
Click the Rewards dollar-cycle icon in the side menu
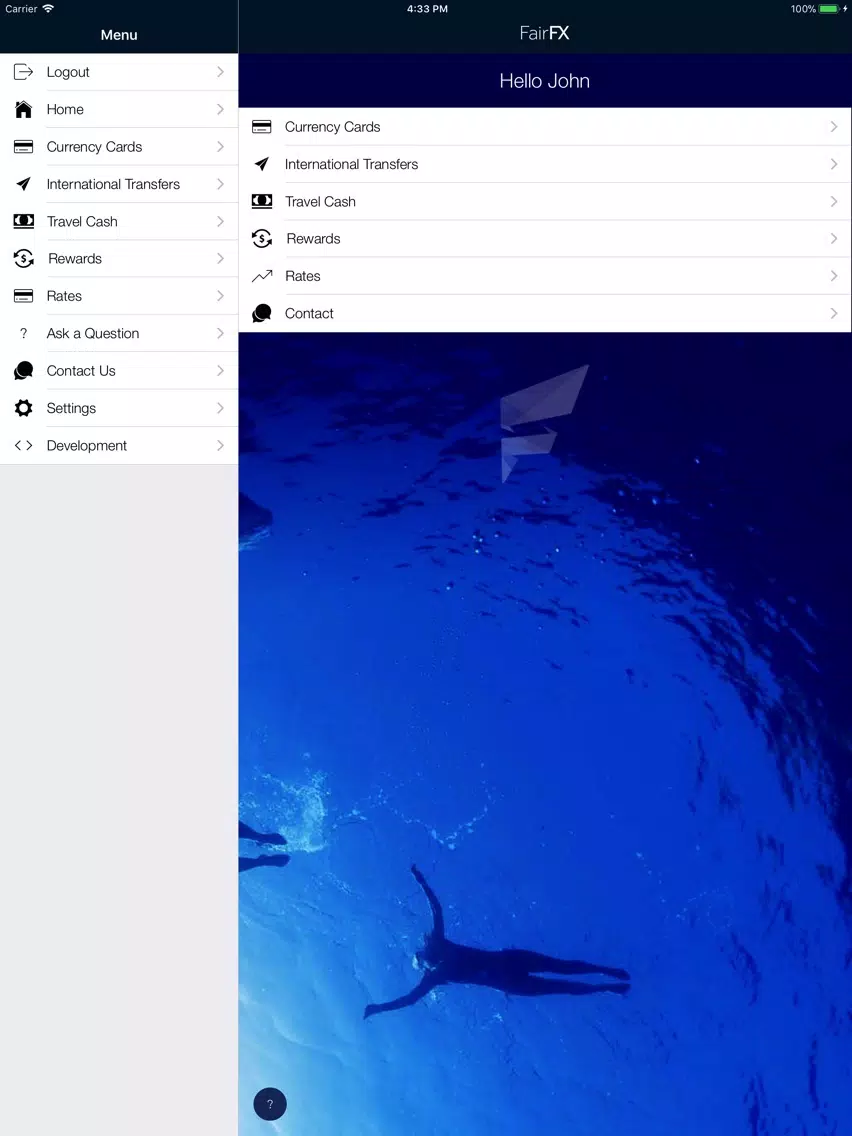coord(23,259)
